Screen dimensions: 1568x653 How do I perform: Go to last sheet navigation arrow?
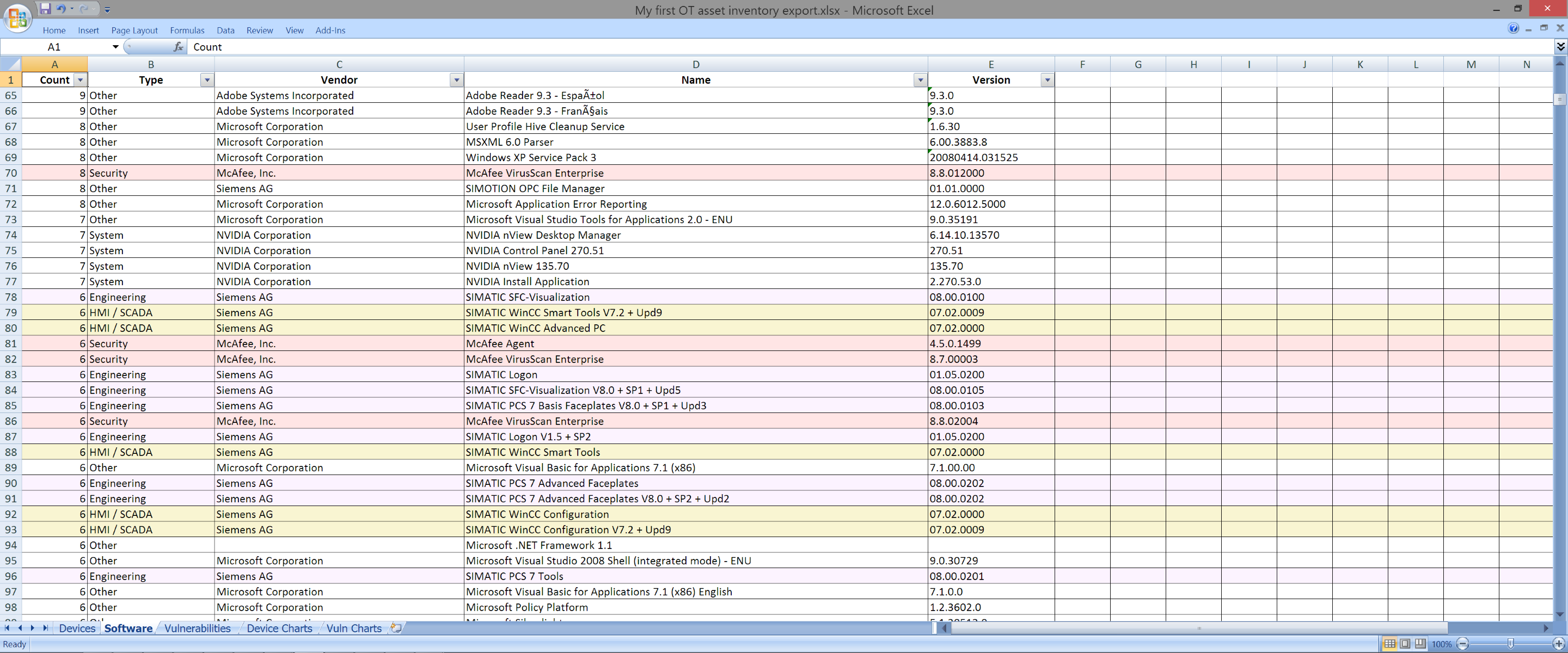[x=45, y=628]
